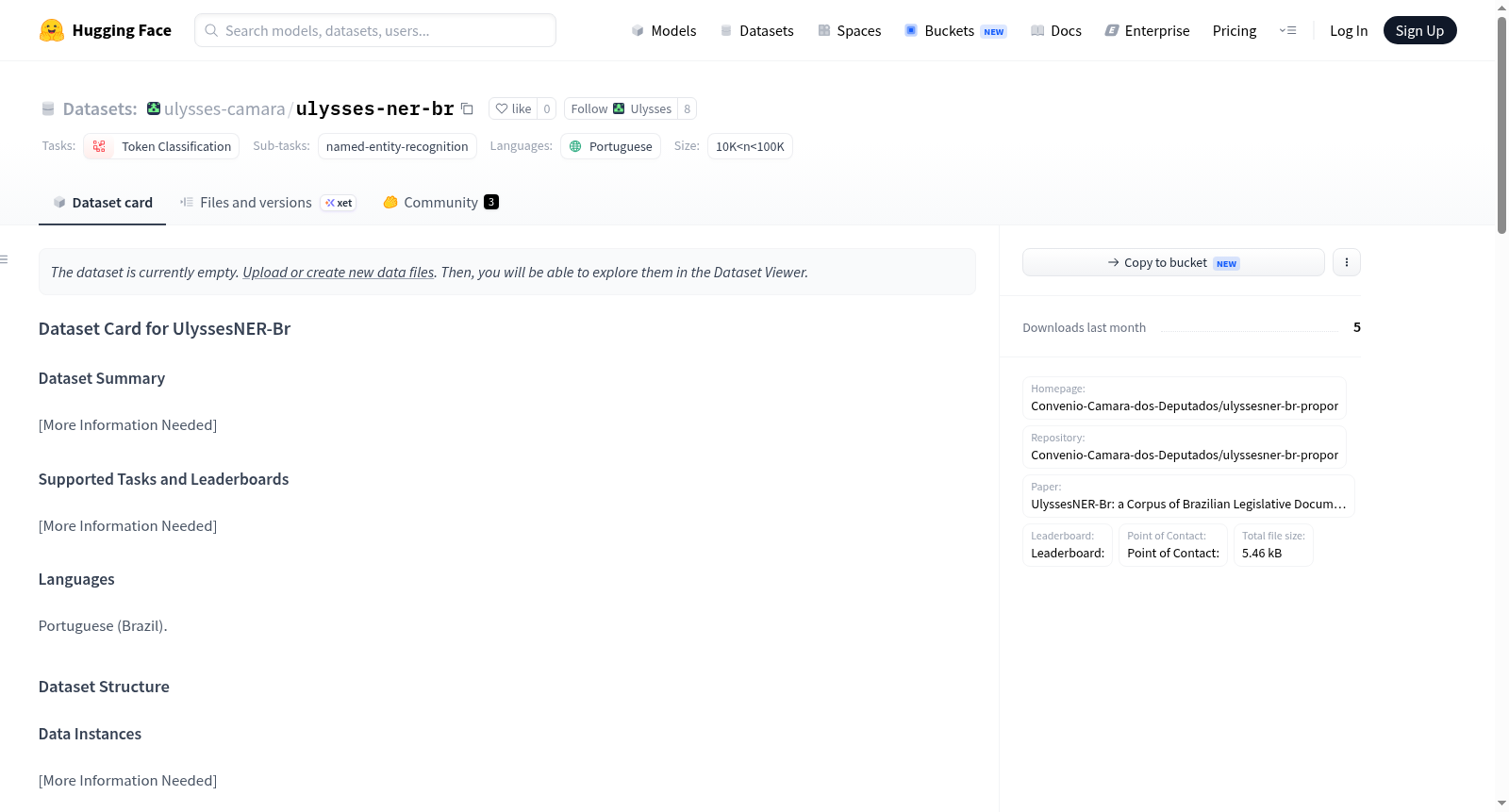Select the 10K<n<100K size tag
This screenshot has width=1509, height=812.
coord(750,146)
